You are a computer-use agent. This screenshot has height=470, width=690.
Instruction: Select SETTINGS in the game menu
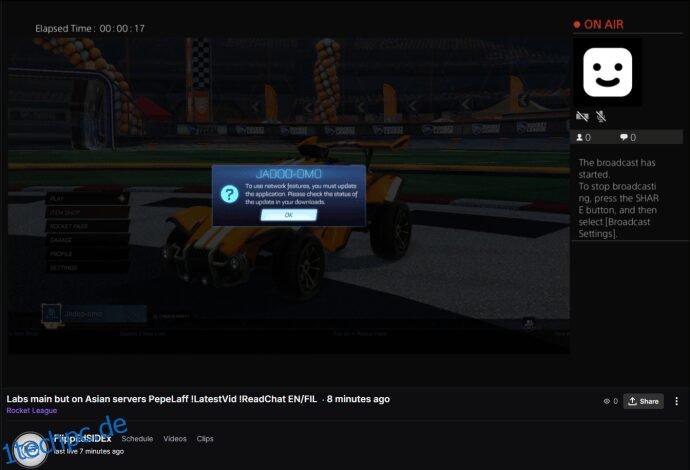coord(87,268)
